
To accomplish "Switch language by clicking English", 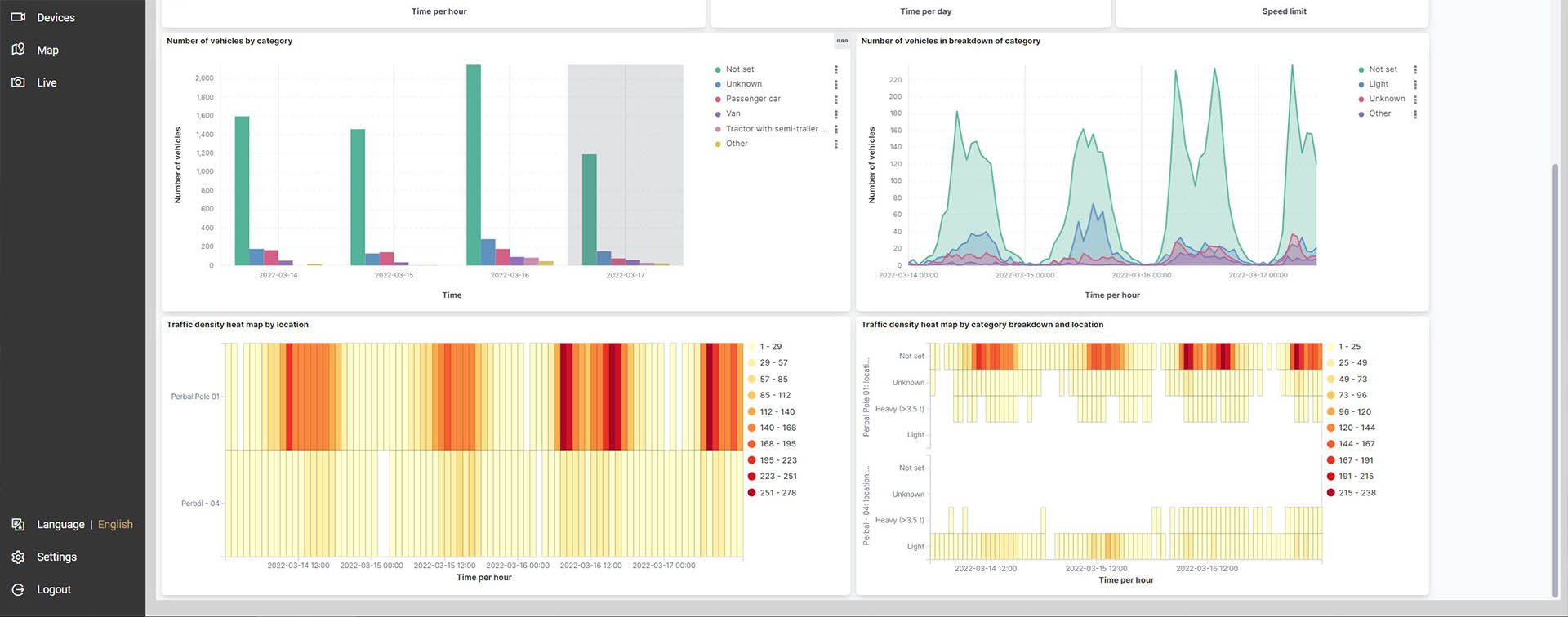I will 115,524.
